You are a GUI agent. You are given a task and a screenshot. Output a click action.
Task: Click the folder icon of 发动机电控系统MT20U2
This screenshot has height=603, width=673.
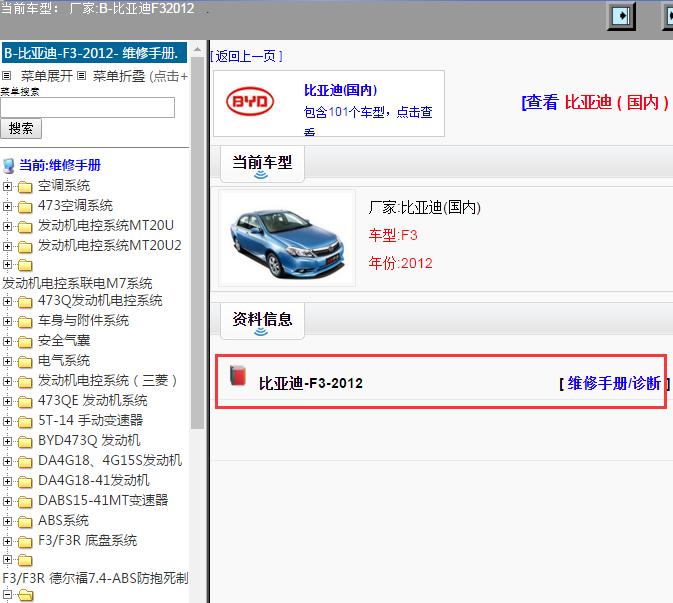click(25, 247)
